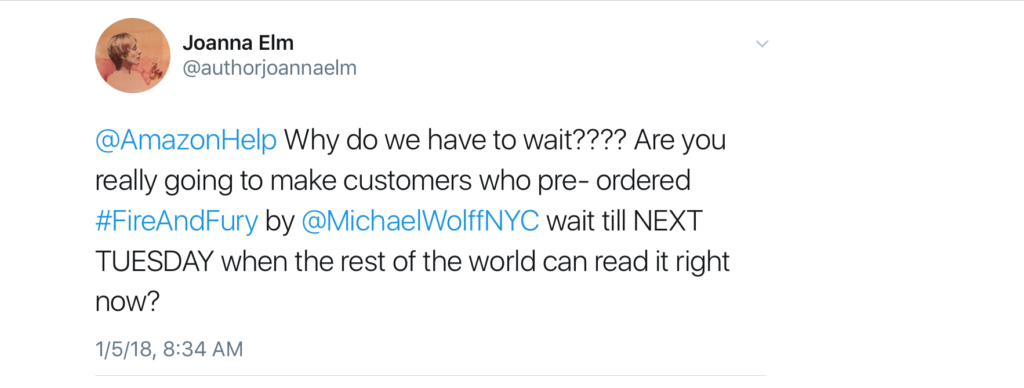
Task: Click the divider line below the timestamp
Action: pyautogui.click(x=430, y=376)
